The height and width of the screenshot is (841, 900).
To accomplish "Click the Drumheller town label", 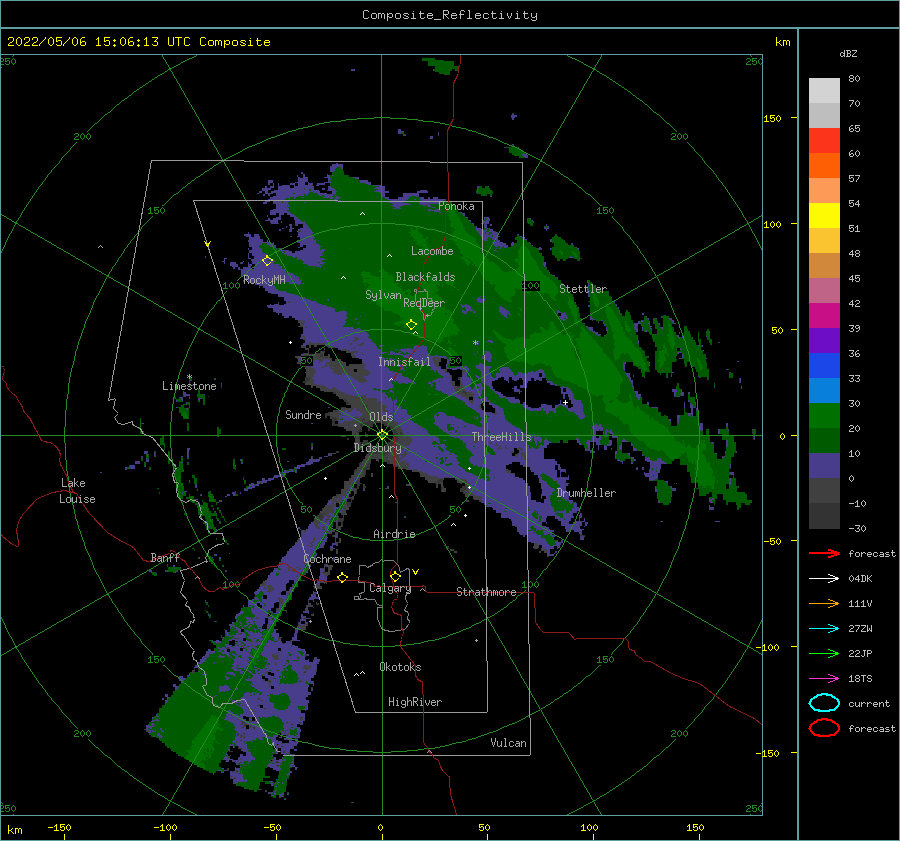I will point(586,493).
